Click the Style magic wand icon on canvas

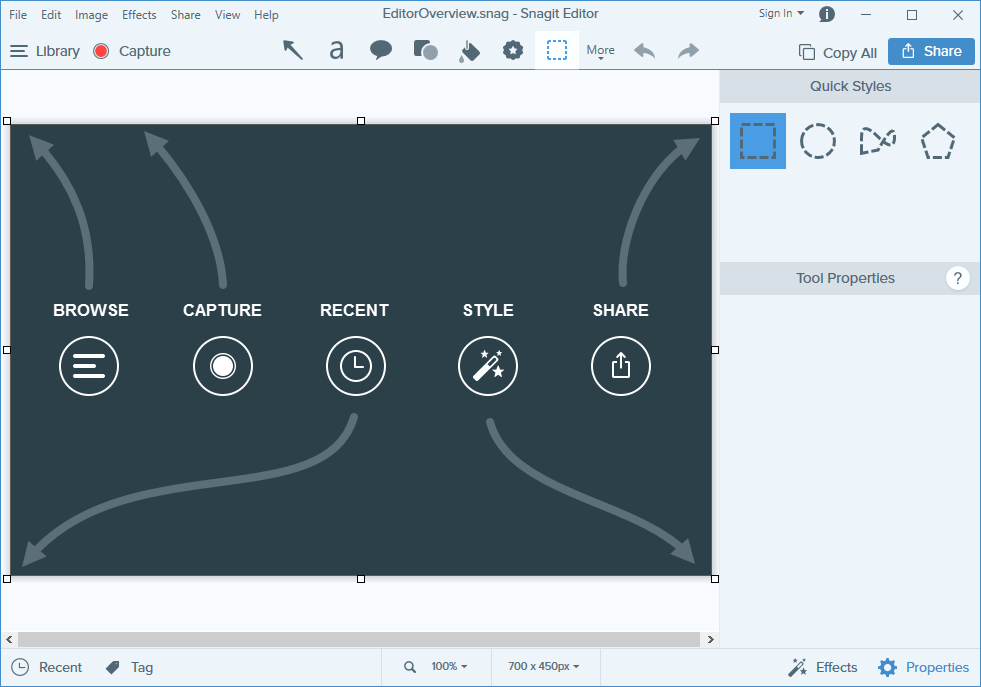pos(488,366)
